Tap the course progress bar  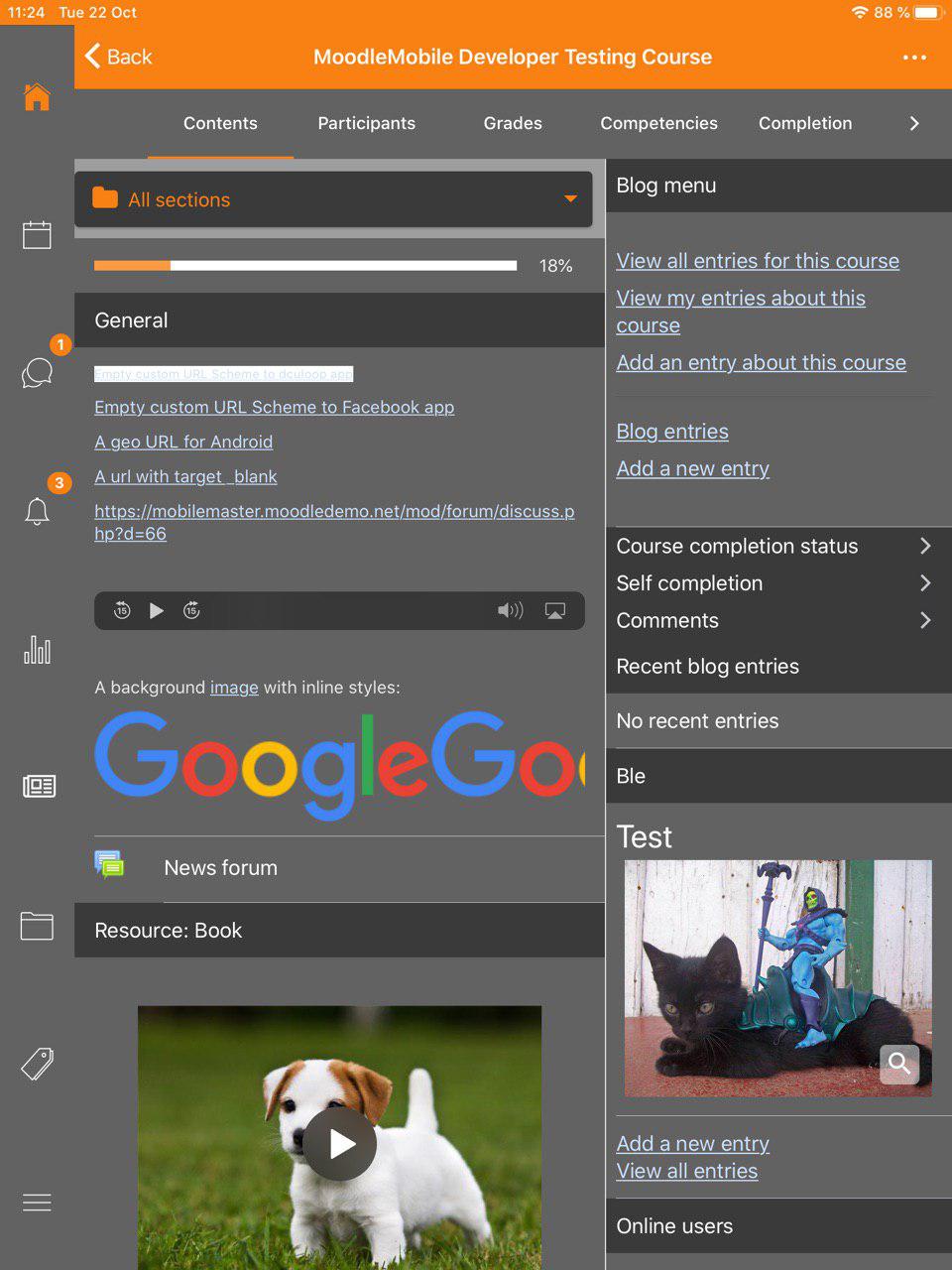pos(305,265)
